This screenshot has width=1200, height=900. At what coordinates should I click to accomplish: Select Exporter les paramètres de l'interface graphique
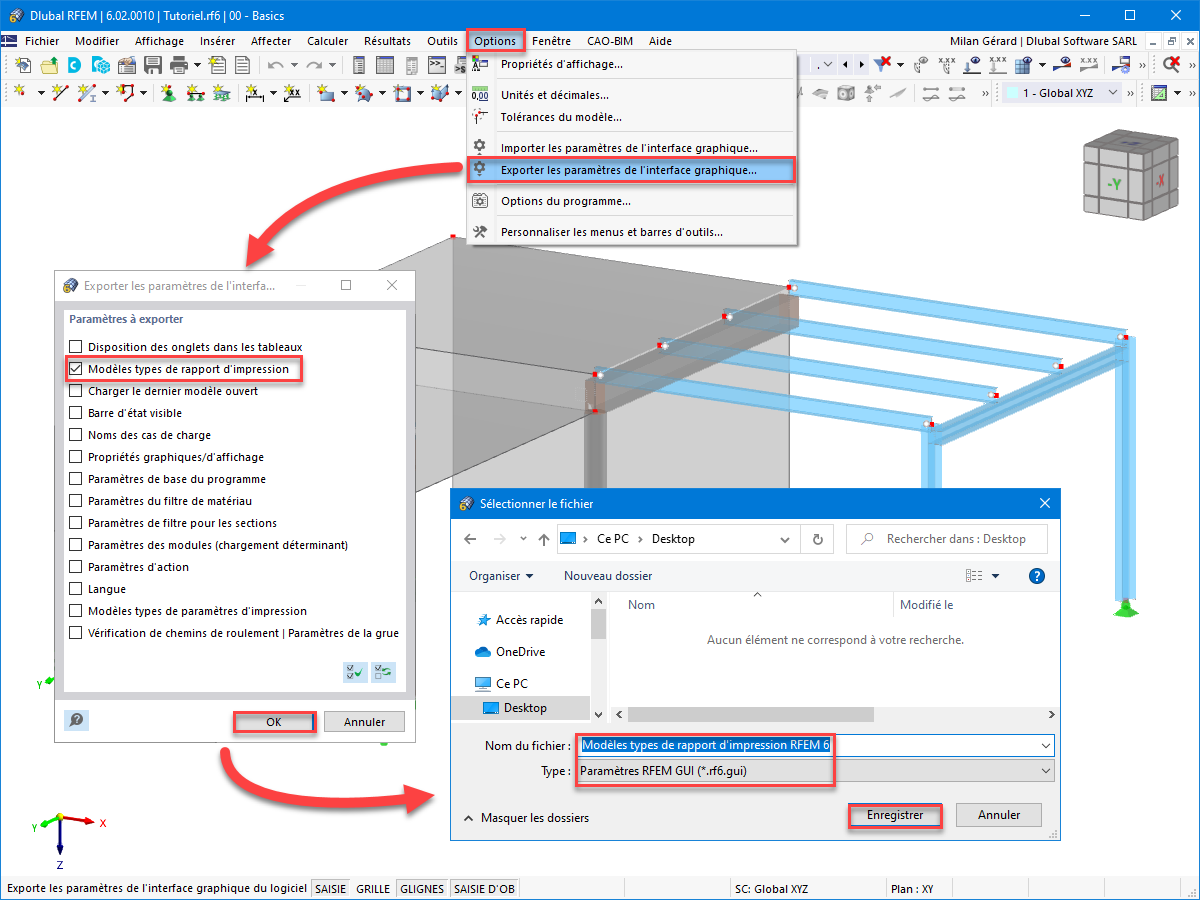631,170
